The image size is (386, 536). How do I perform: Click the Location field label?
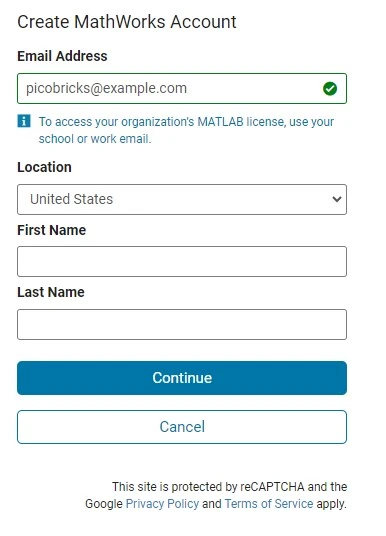[x=44, y=167]
